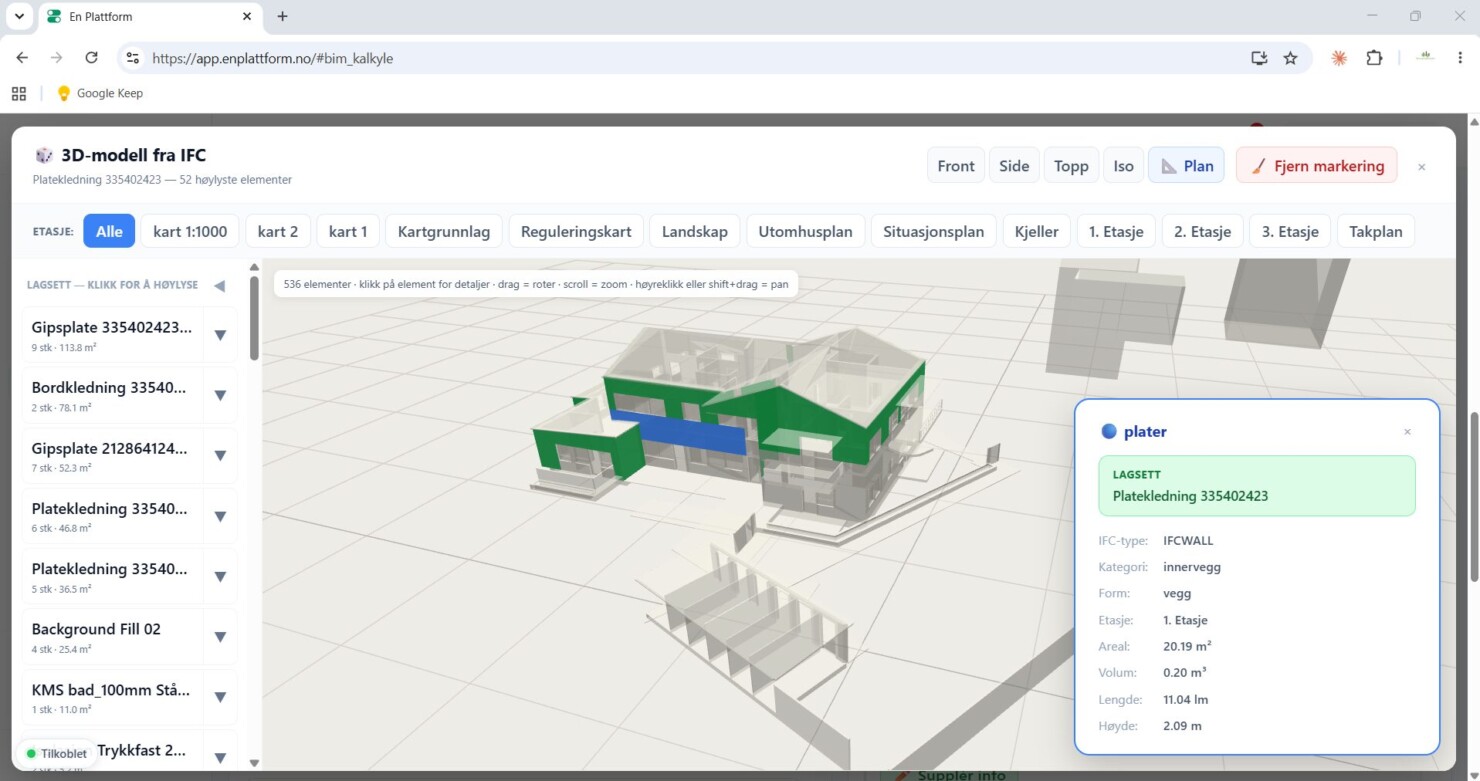The height and width of the screenshot is (781, 1480).
Task: Activate the Plan view button
Action: coord(1187,166)
